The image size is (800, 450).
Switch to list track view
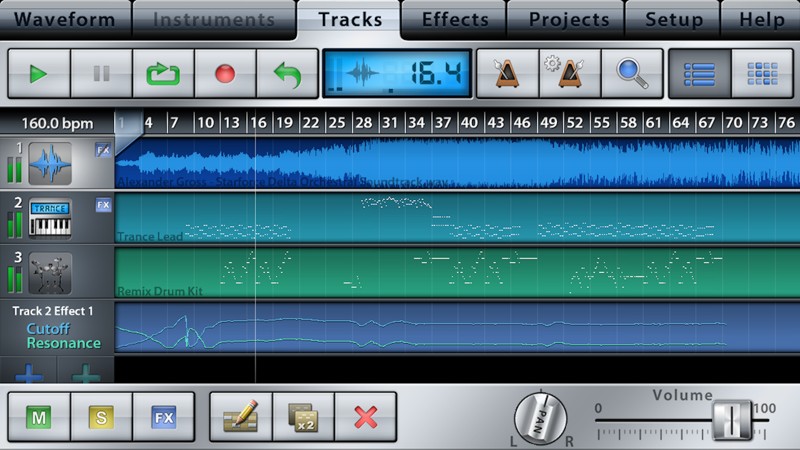pos(699,73)
